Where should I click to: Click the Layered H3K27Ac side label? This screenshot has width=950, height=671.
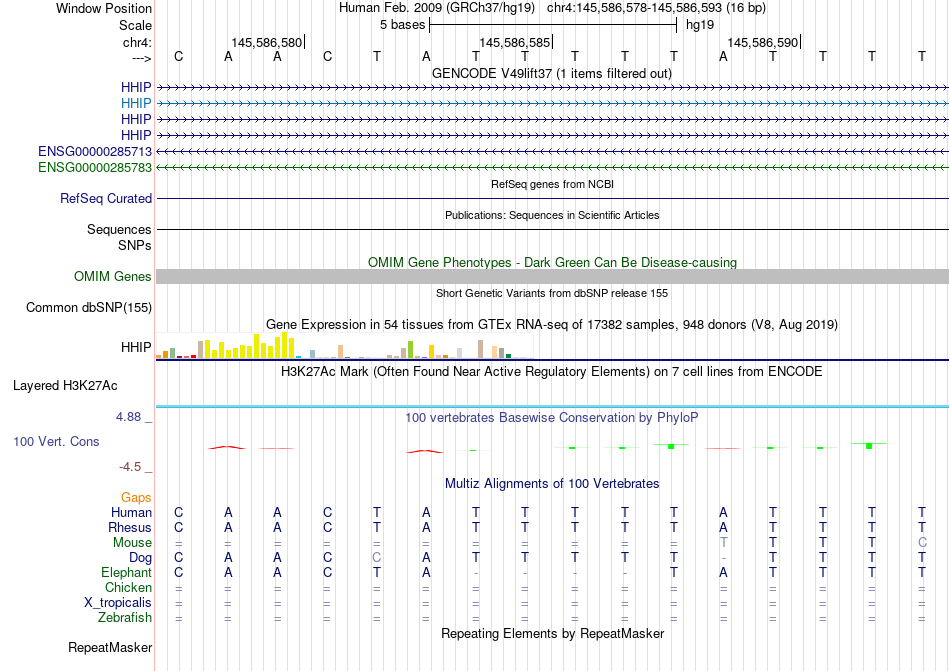point(65,386)
